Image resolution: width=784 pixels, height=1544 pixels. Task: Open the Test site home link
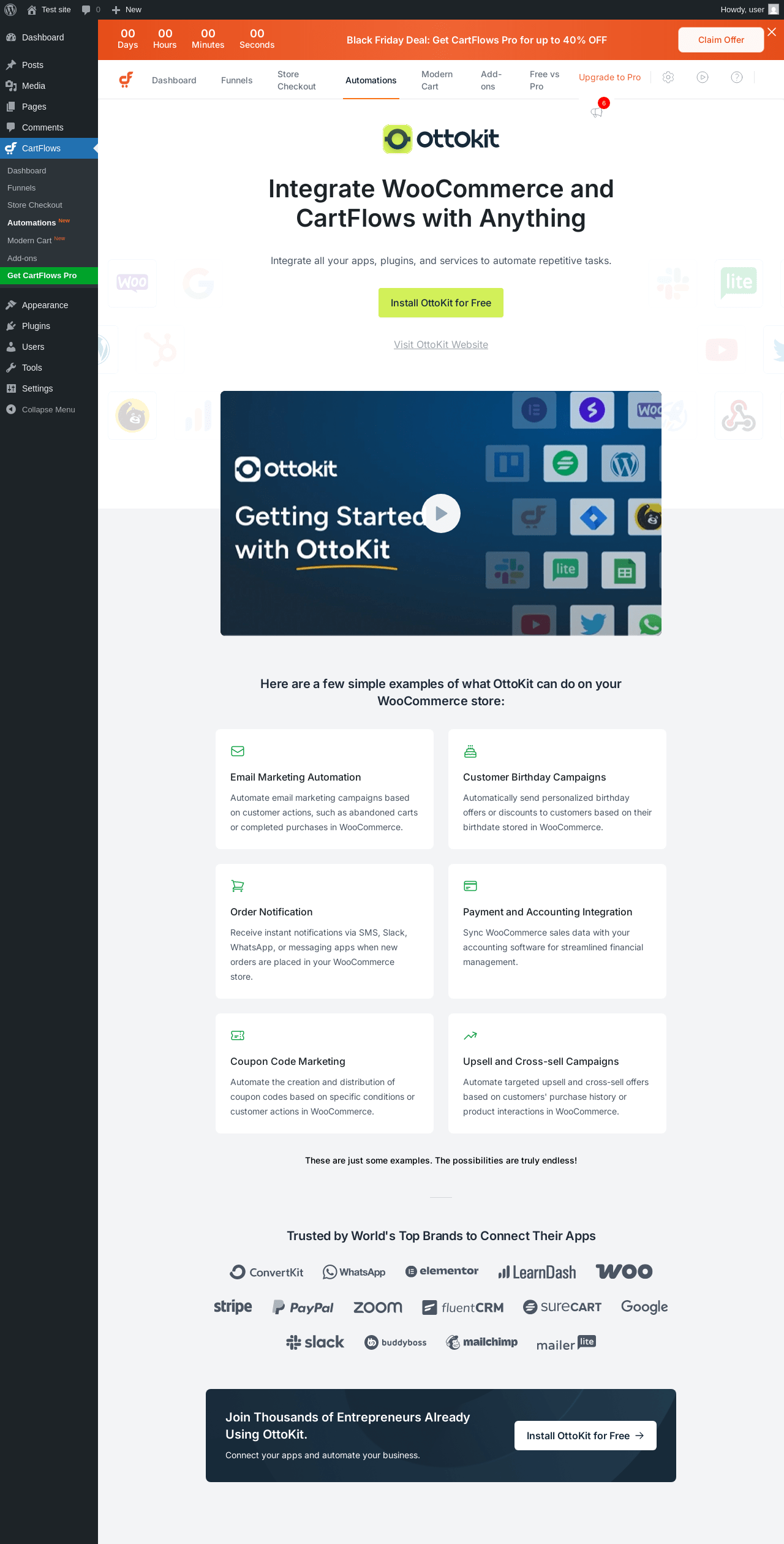(x=49, y=10)
